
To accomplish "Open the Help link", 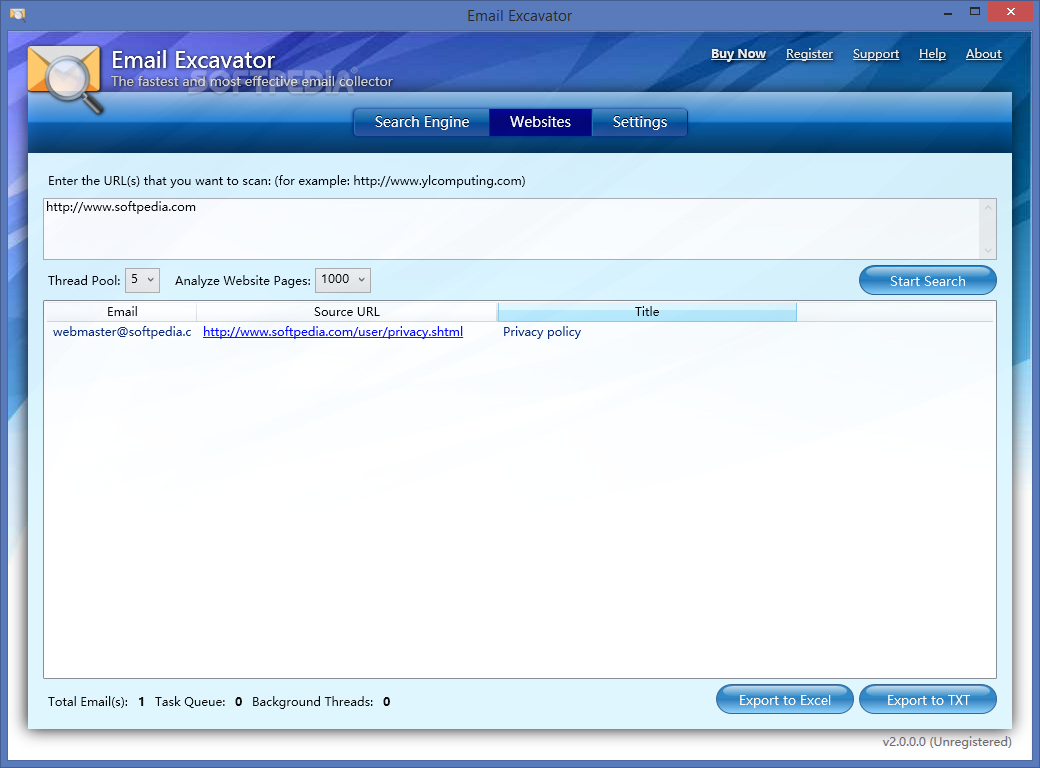I will click(x=932, y=54).
